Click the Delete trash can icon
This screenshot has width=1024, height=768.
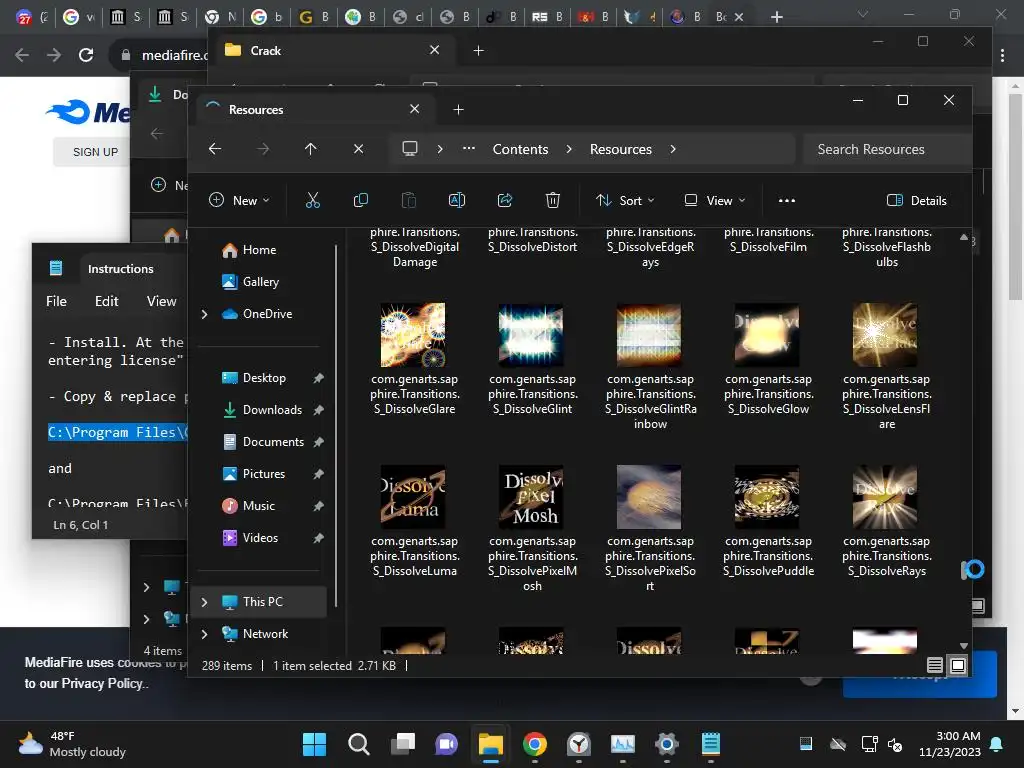(x=553, y=200)
